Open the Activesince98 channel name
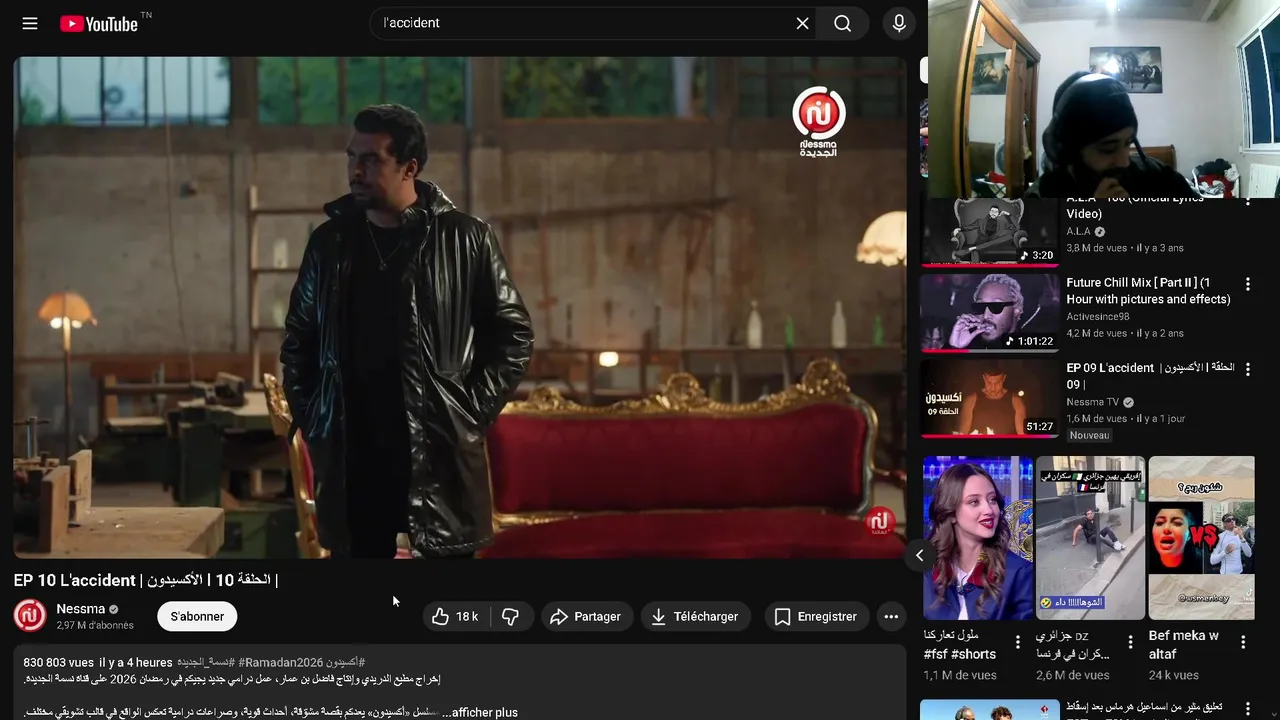Viewport: 1280px width, 720px height. click(1098, 317)
